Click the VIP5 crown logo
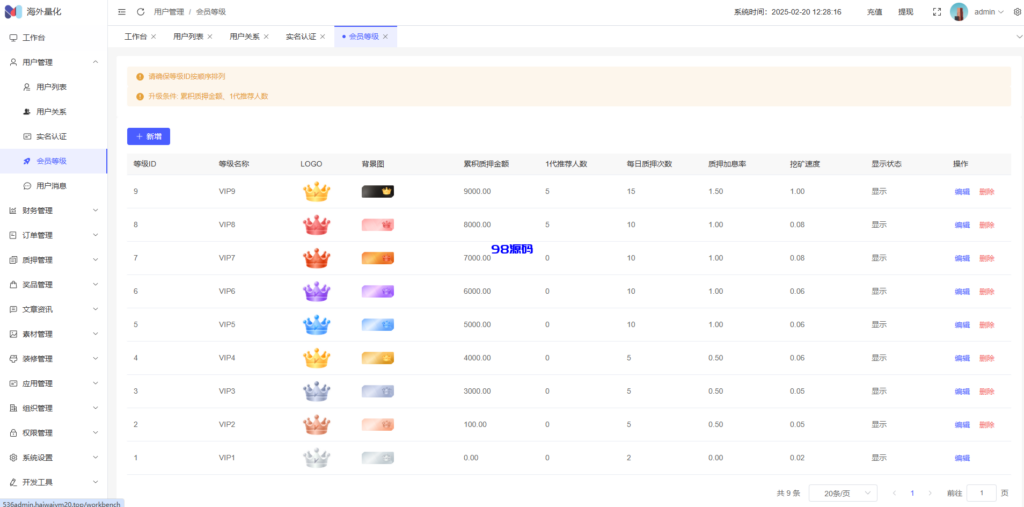1024x507 pixels. click(x=317, y=325)
